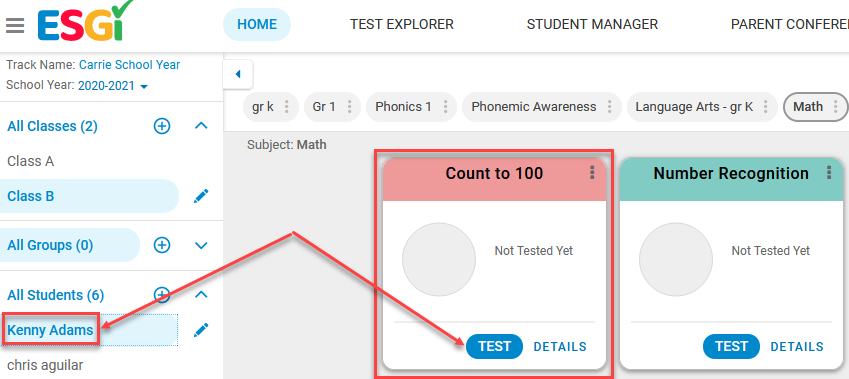Expand the All Groups section

[x=201, y=246]
